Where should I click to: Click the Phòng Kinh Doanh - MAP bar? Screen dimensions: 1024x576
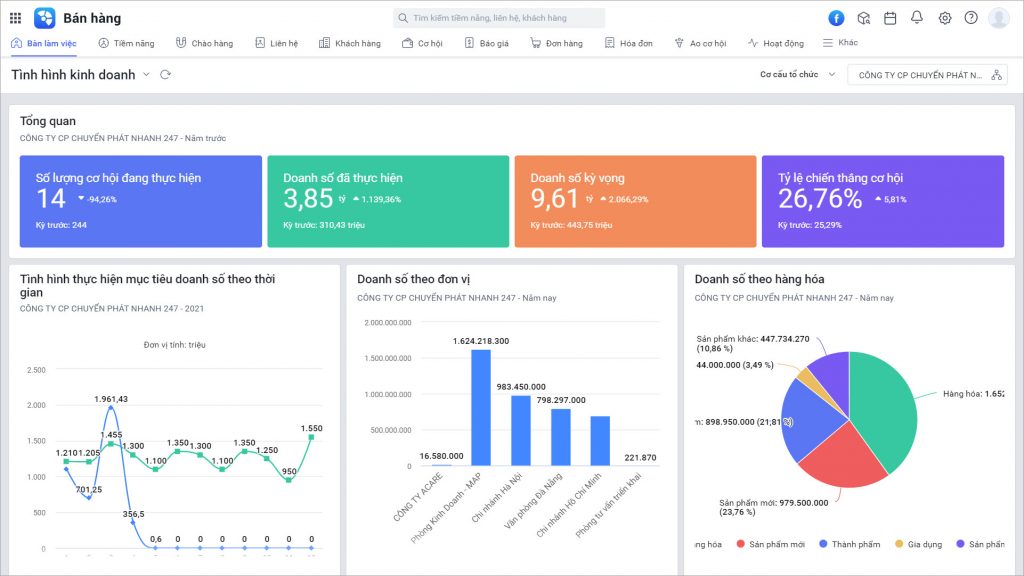point(481,408)
